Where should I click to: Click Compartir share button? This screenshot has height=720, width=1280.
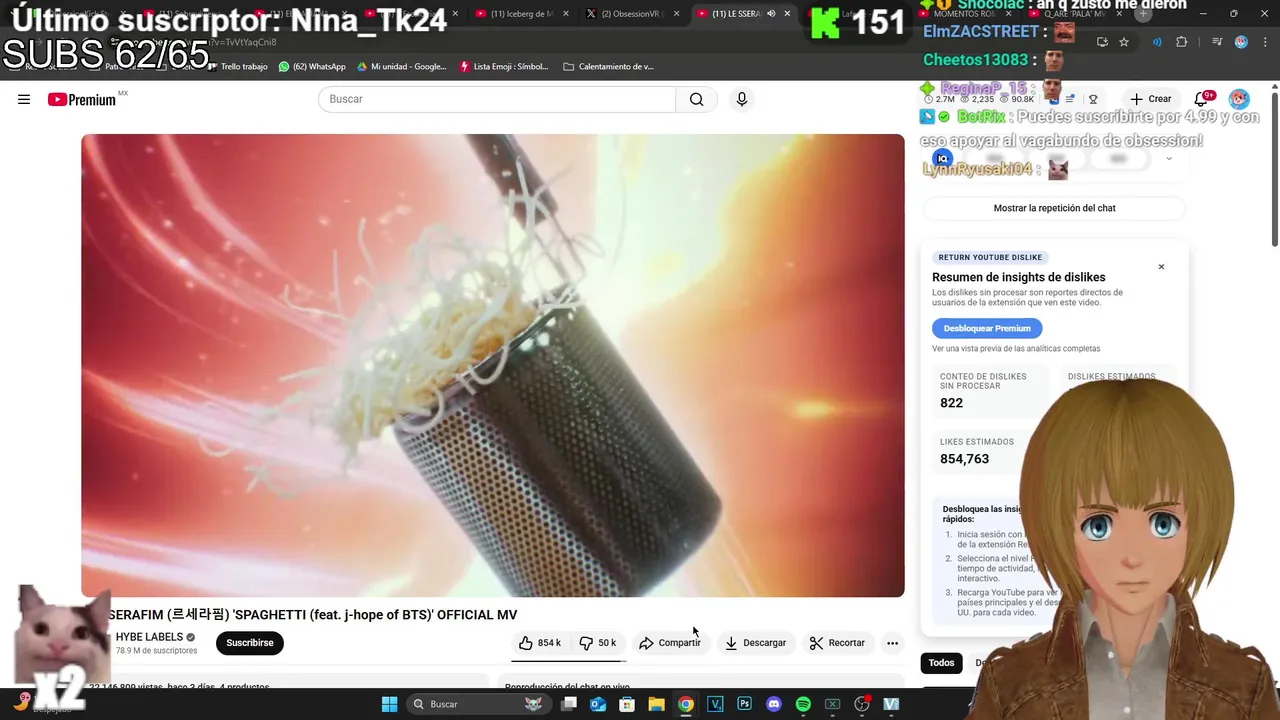point(670,643)
